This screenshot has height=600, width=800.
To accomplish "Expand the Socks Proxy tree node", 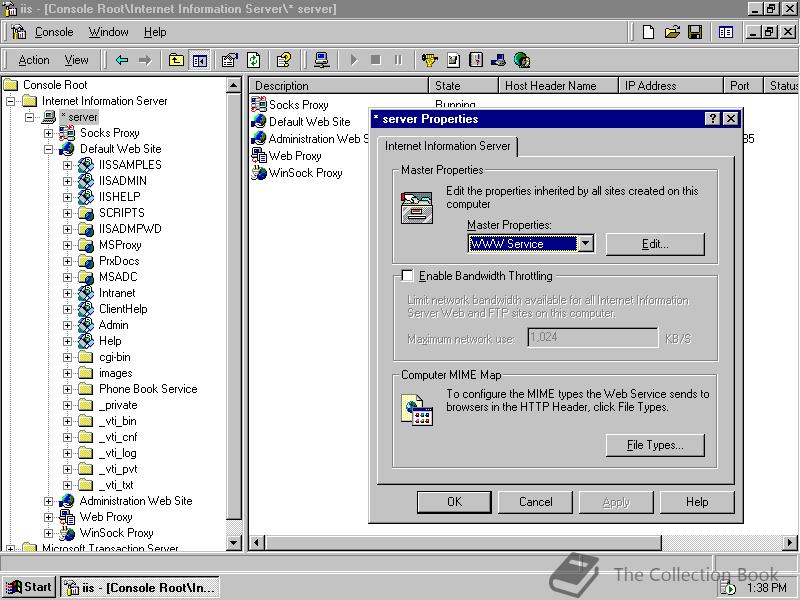I will [x=48, y=133].
